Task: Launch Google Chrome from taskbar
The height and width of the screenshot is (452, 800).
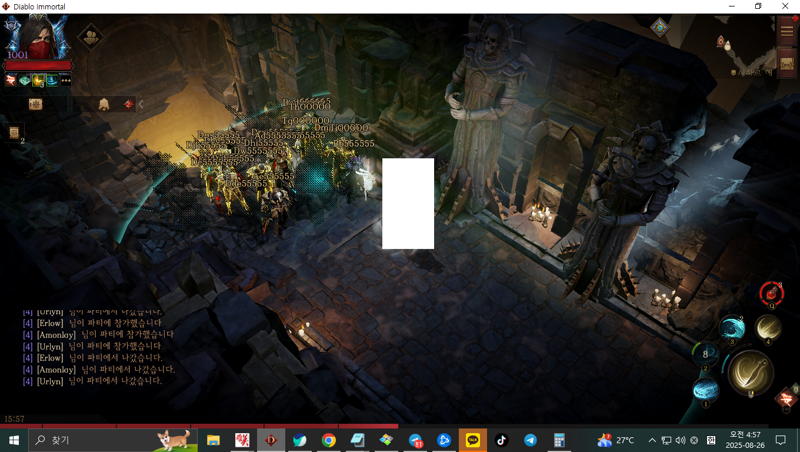Action: click(329, 440)
